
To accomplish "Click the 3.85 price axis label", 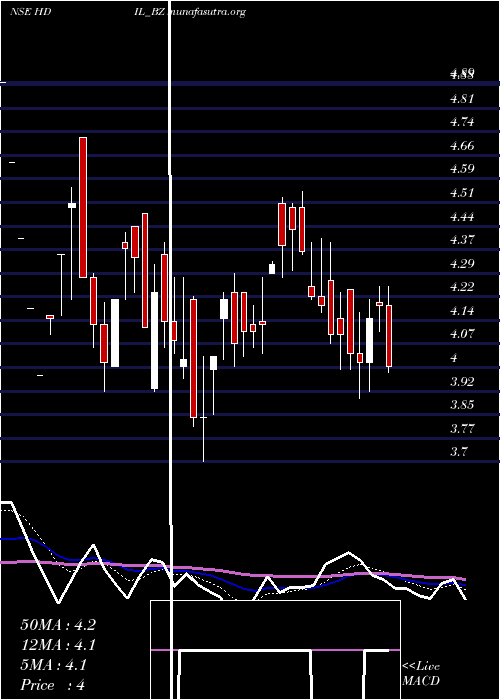I will point(462,405).
